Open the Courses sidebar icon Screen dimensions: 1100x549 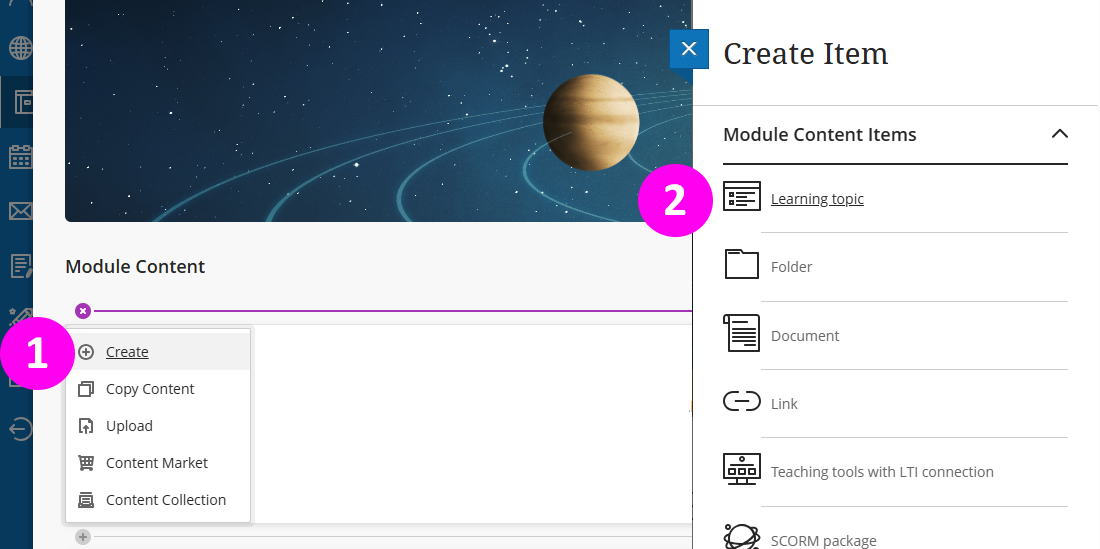(23, 102)
